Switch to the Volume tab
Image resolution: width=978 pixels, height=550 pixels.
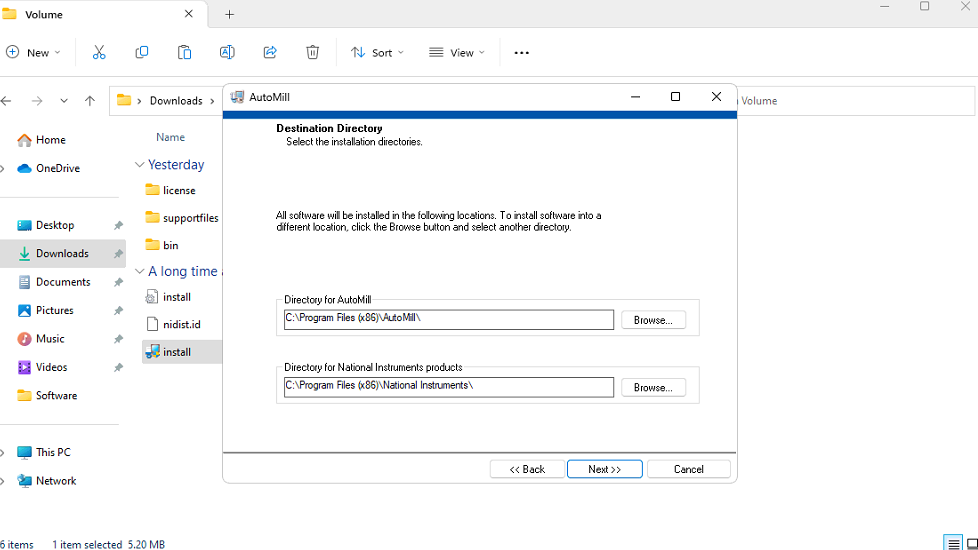pyautogui.click(x=103, y=14)
